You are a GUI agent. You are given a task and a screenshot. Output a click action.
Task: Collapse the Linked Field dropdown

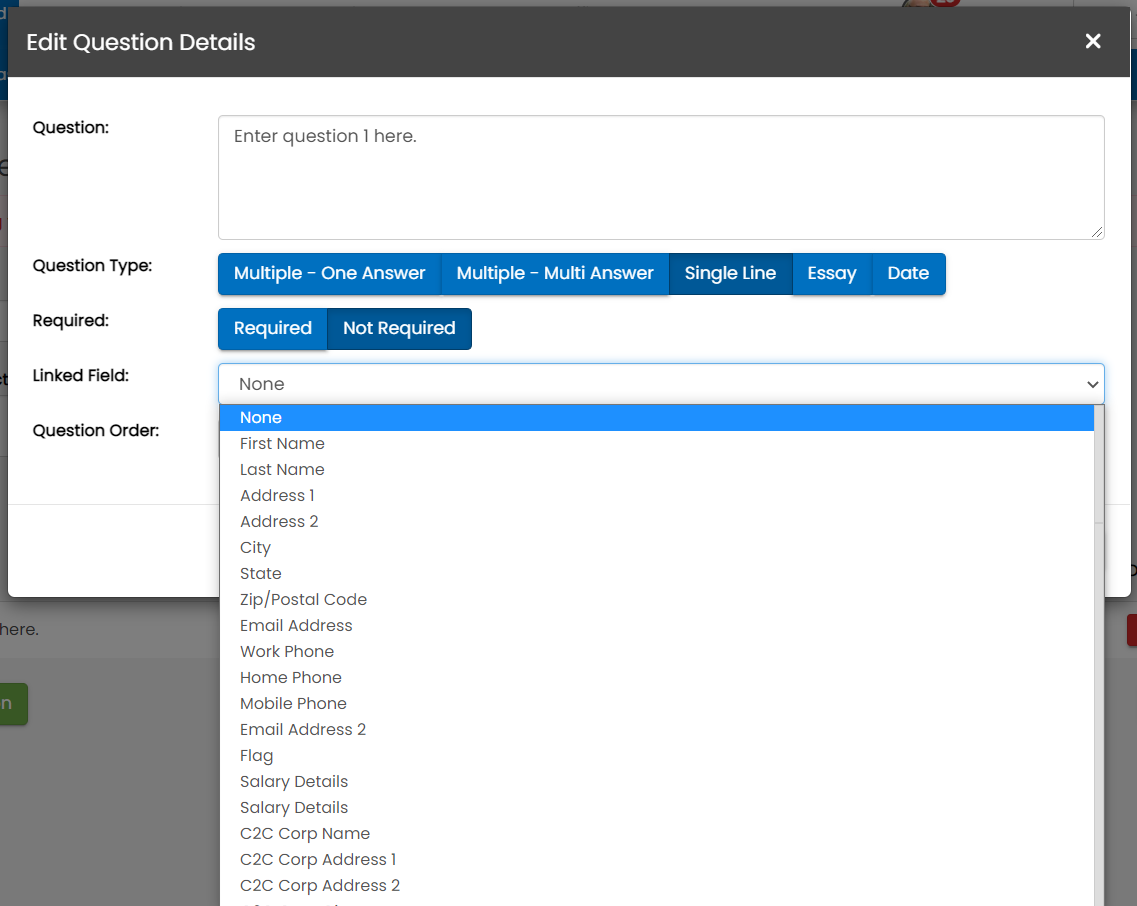[x=660, y=384]
